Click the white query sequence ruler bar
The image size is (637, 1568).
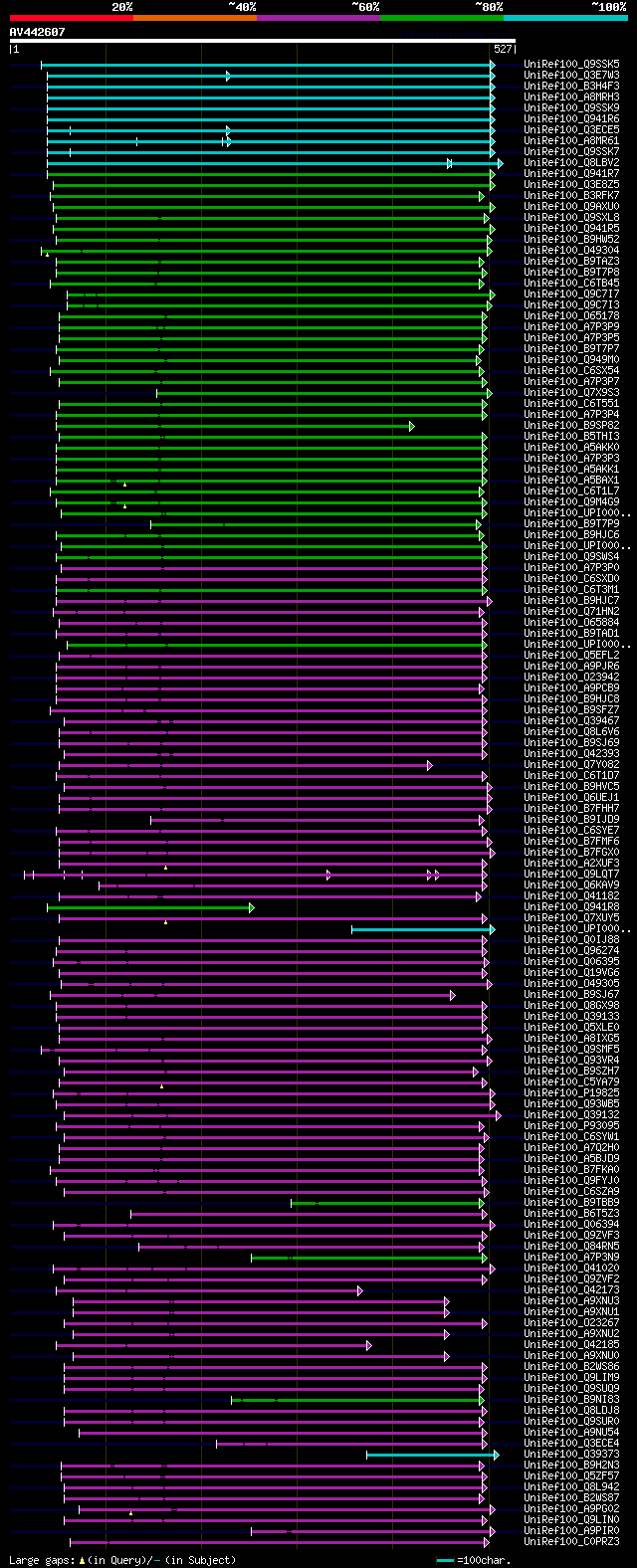263,41
